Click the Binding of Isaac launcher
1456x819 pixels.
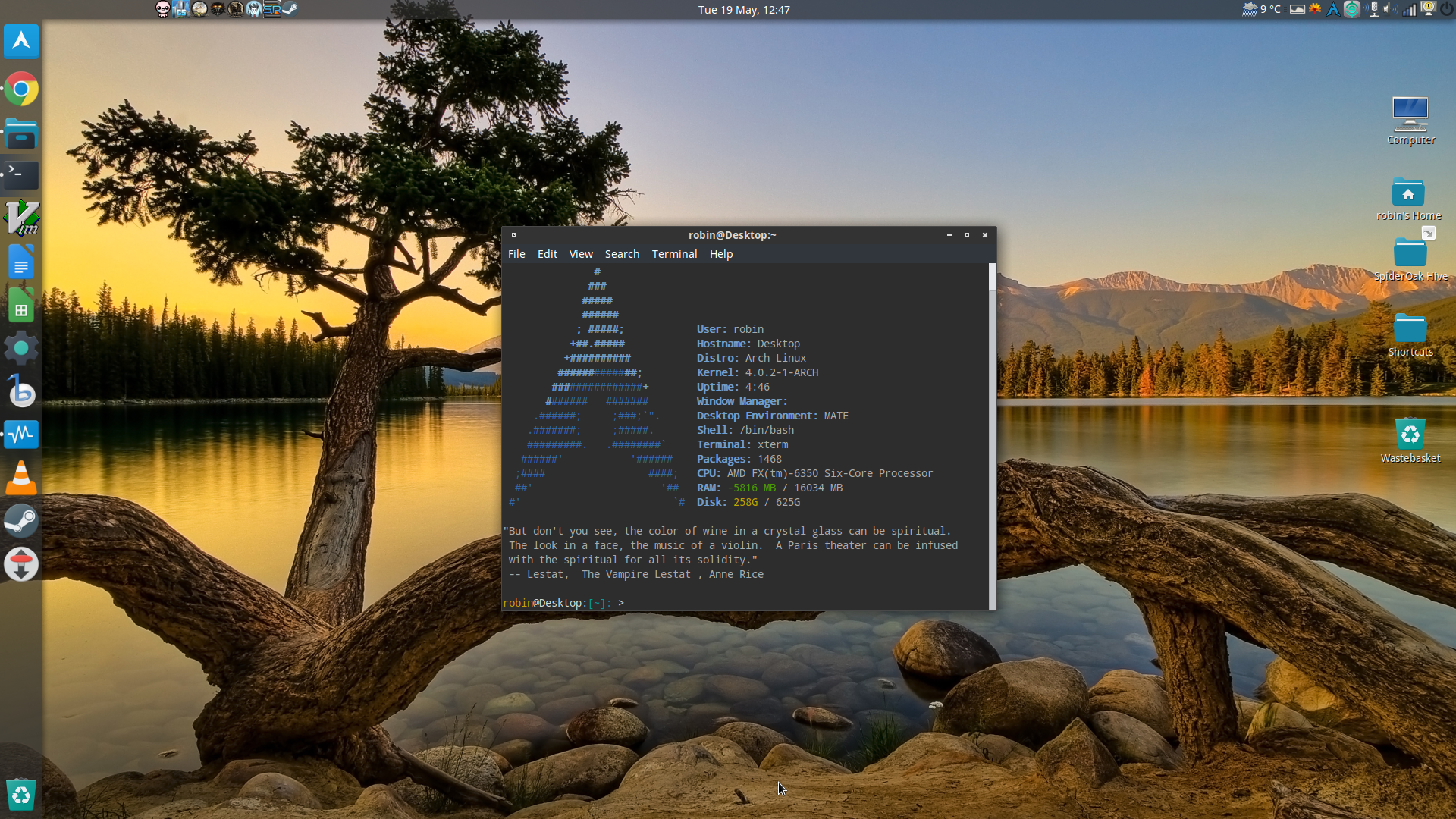point(162,9)
